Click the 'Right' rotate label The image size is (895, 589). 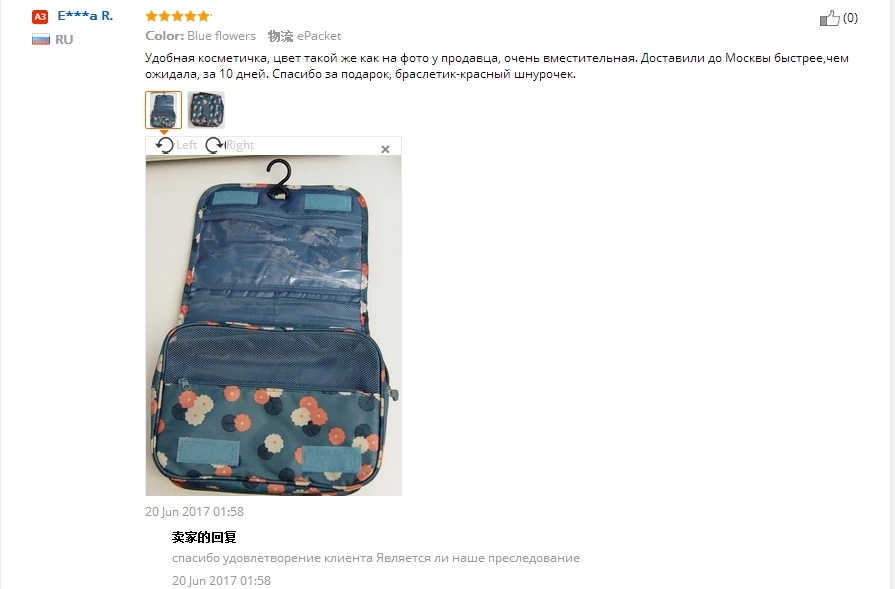(x=240, y=145)
